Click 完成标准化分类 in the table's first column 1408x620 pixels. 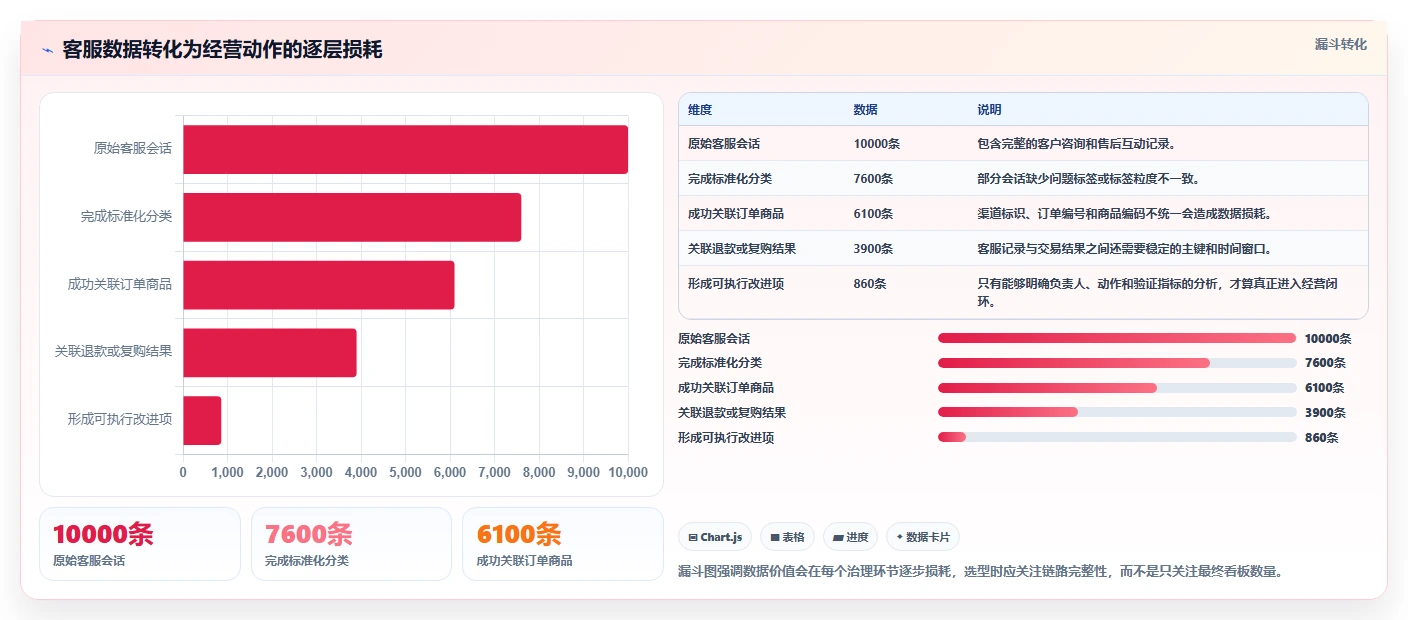(x=730, y=179)
